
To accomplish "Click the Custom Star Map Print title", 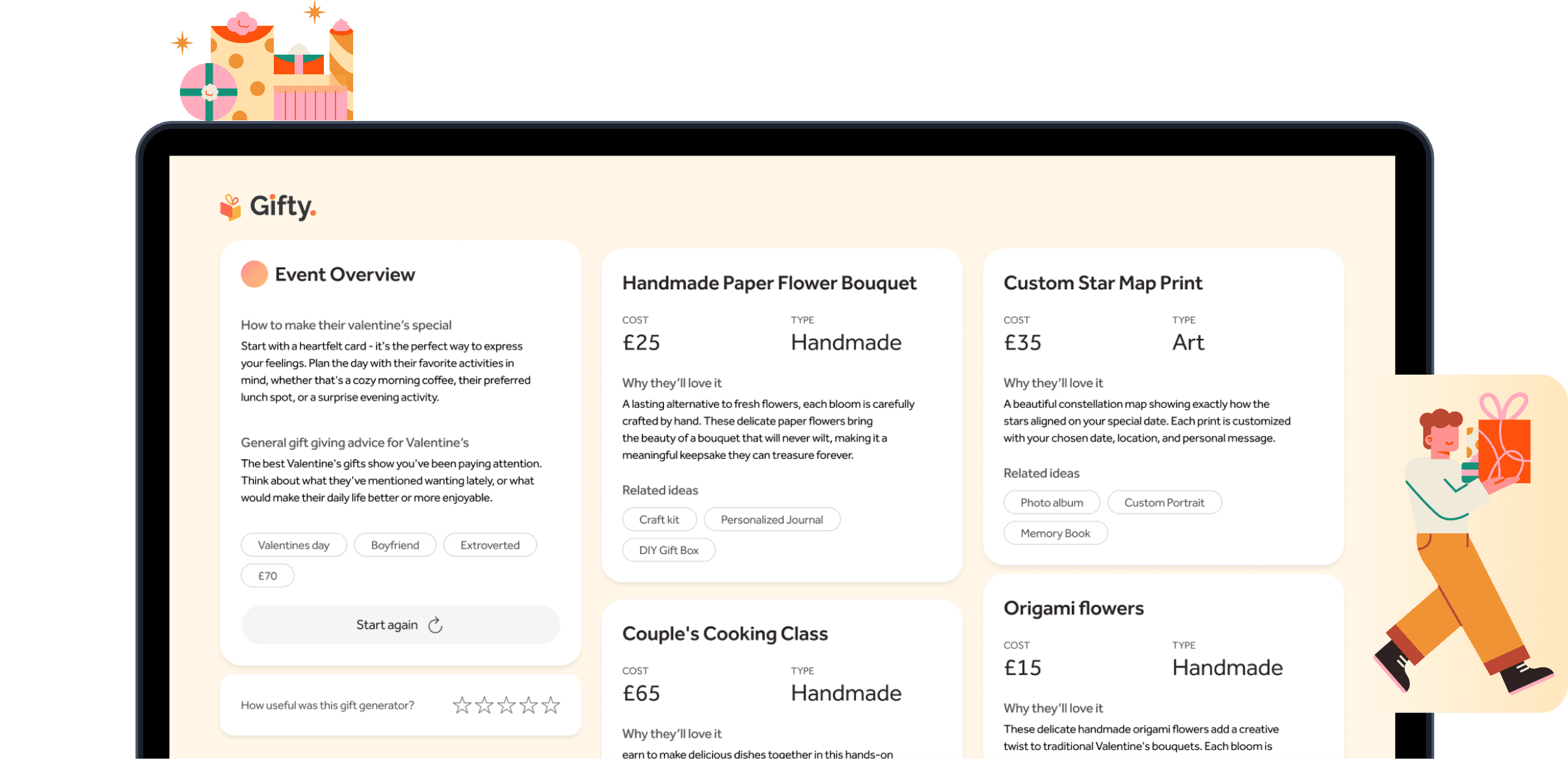I will pos(1103,283).
